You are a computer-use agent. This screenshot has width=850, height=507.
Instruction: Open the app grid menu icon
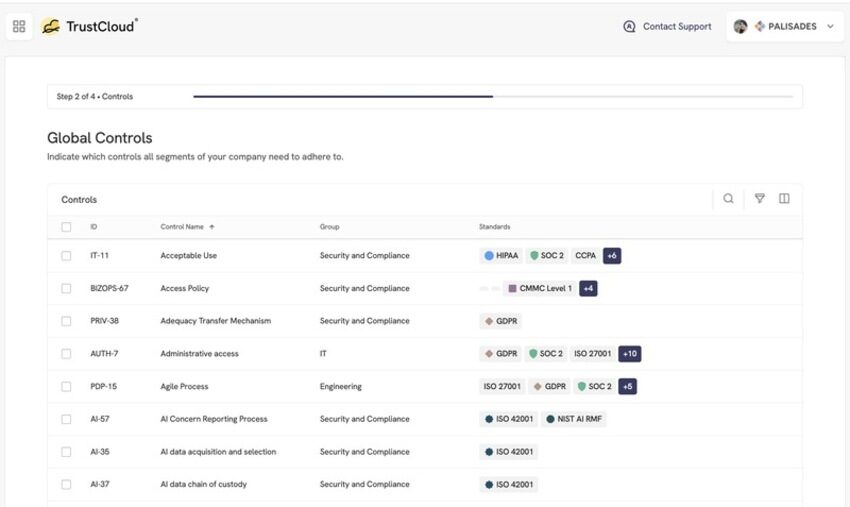pyautogui.click(x=19, y=26)
